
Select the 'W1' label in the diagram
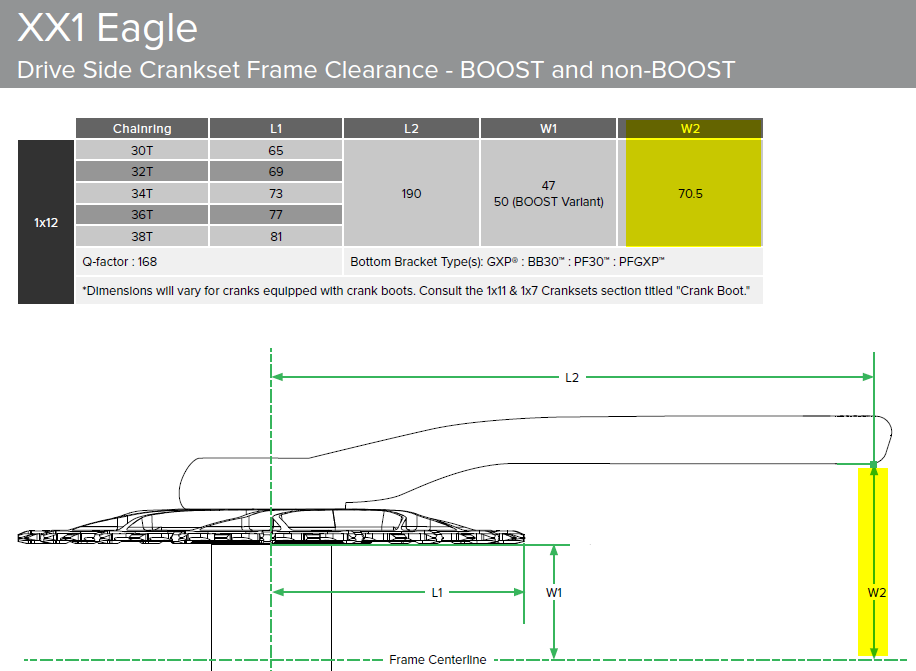pyautogui.click(x=554, y=593)
